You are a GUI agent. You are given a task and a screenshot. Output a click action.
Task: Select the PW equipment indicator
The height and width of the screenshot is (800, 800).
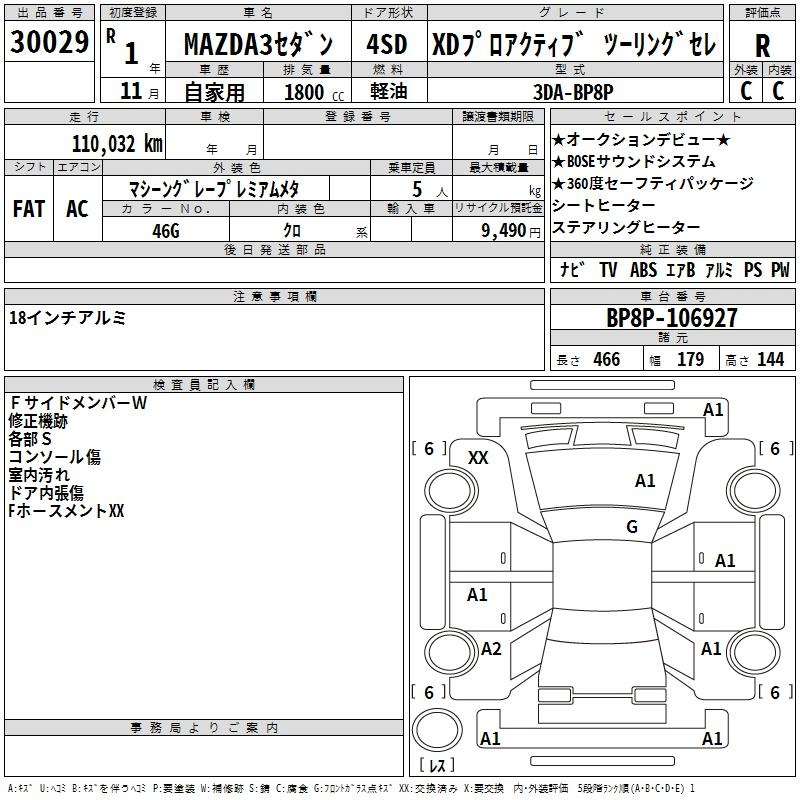click(x=780, y=270)
